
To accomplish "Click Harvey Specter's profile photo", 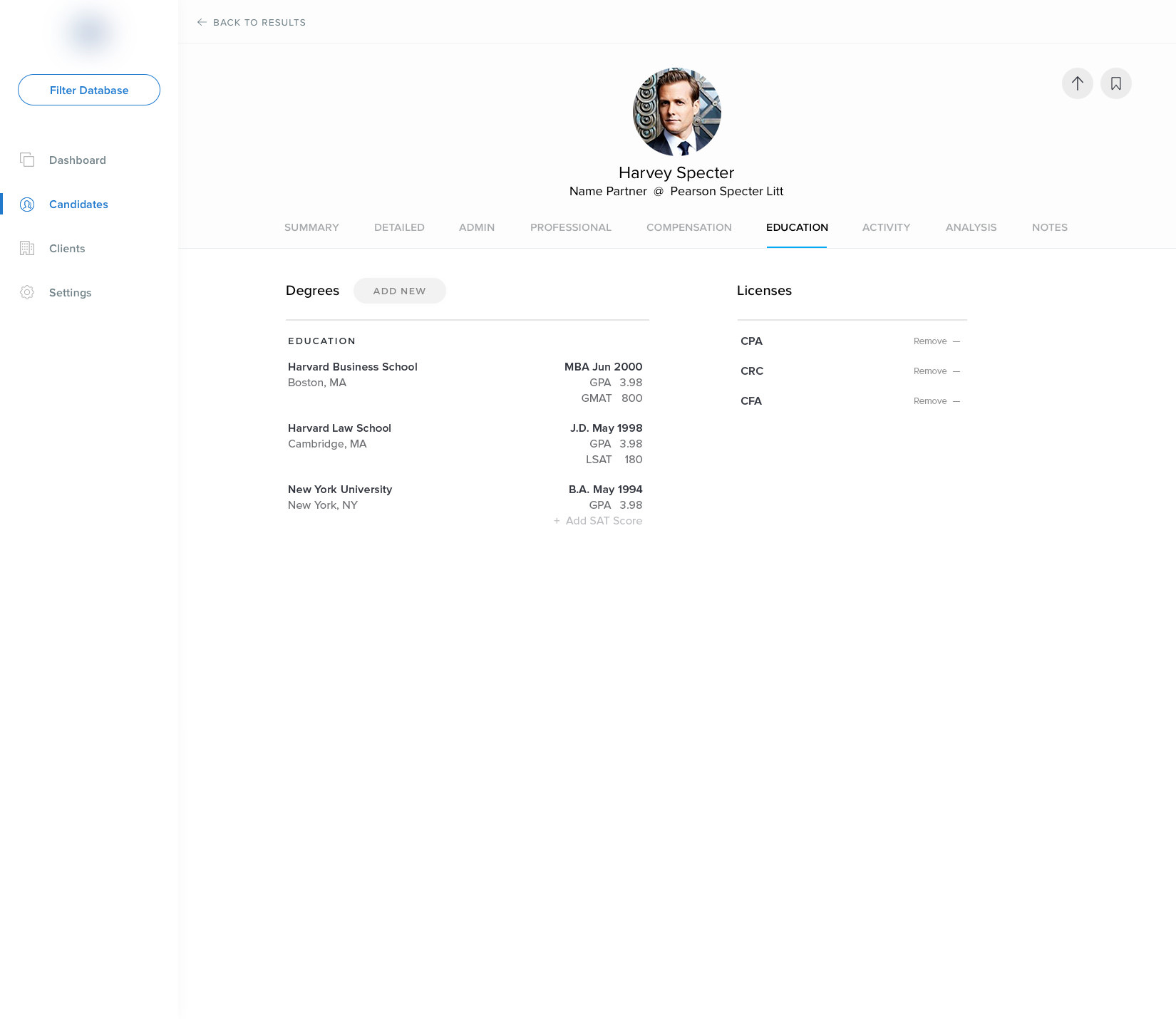I will (x=677, y=112).
